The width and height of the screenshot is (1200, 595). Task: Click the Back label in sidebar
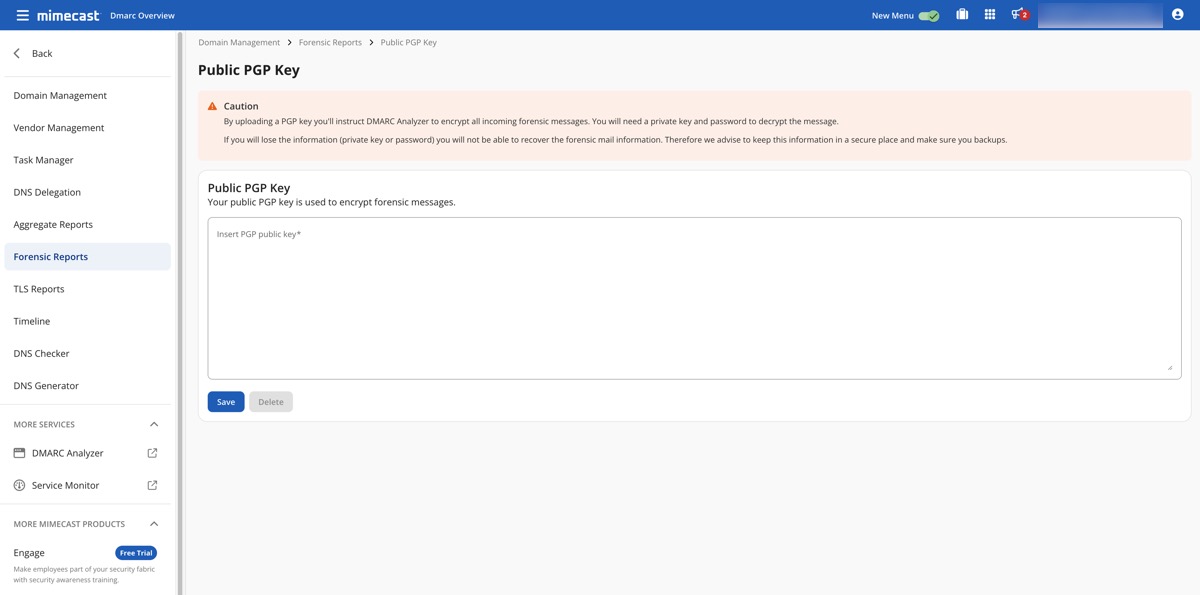tap(42, 53)
